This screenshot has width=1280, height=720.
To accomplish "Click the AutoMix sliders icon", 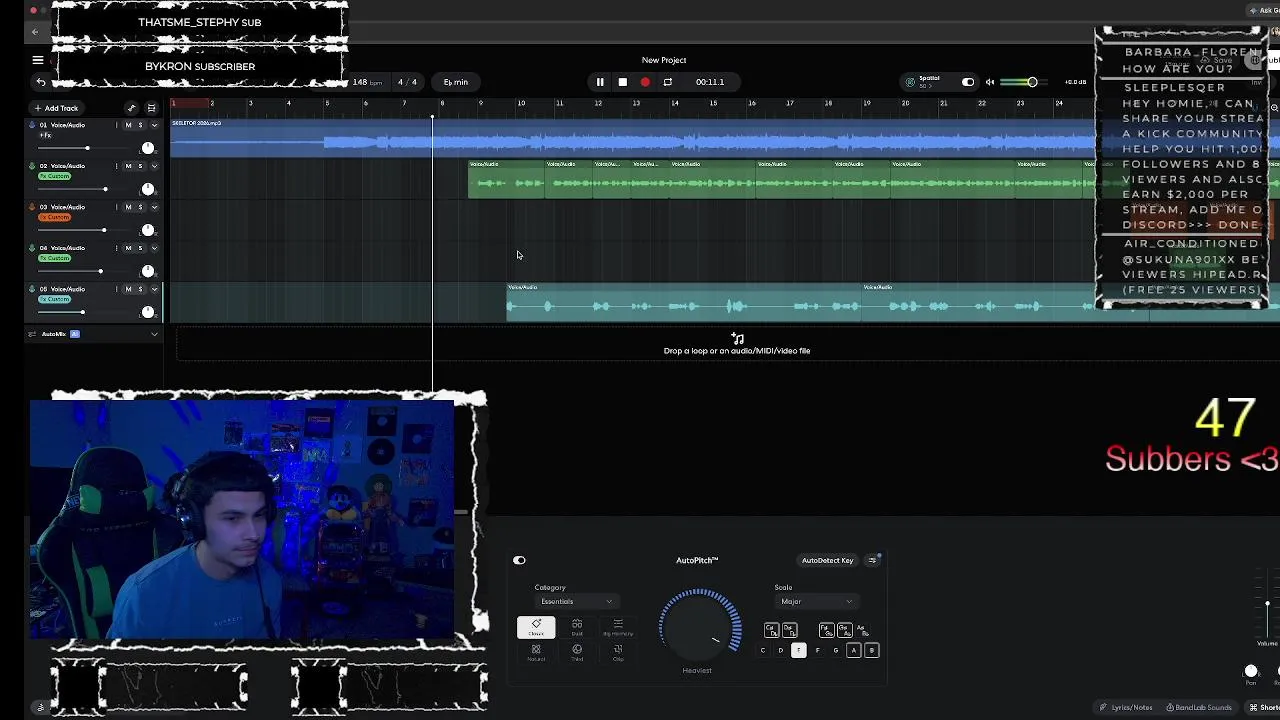I will 32,334.
